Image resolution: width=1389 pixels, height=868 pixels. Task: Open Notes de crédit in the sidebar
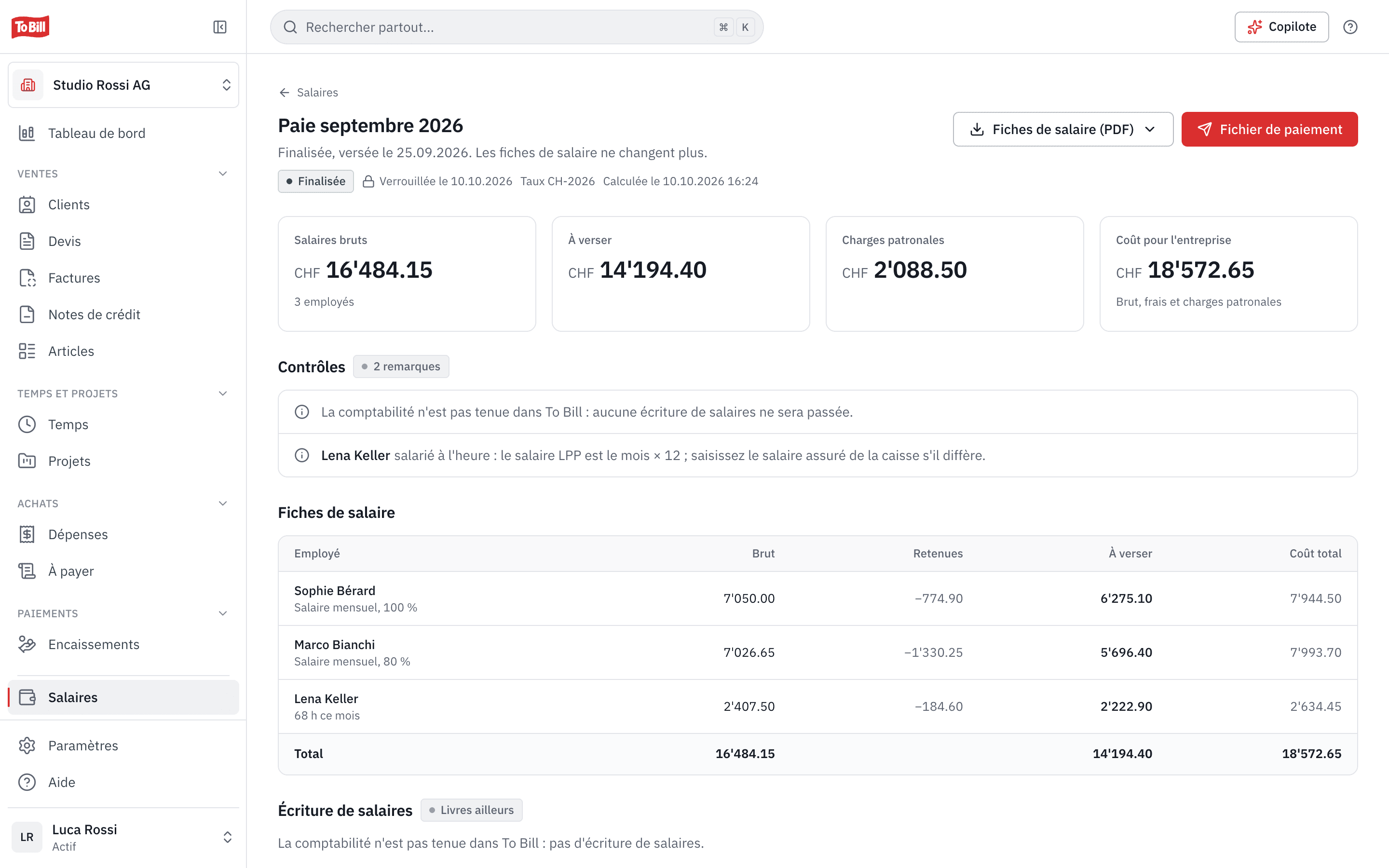(123, 314)
